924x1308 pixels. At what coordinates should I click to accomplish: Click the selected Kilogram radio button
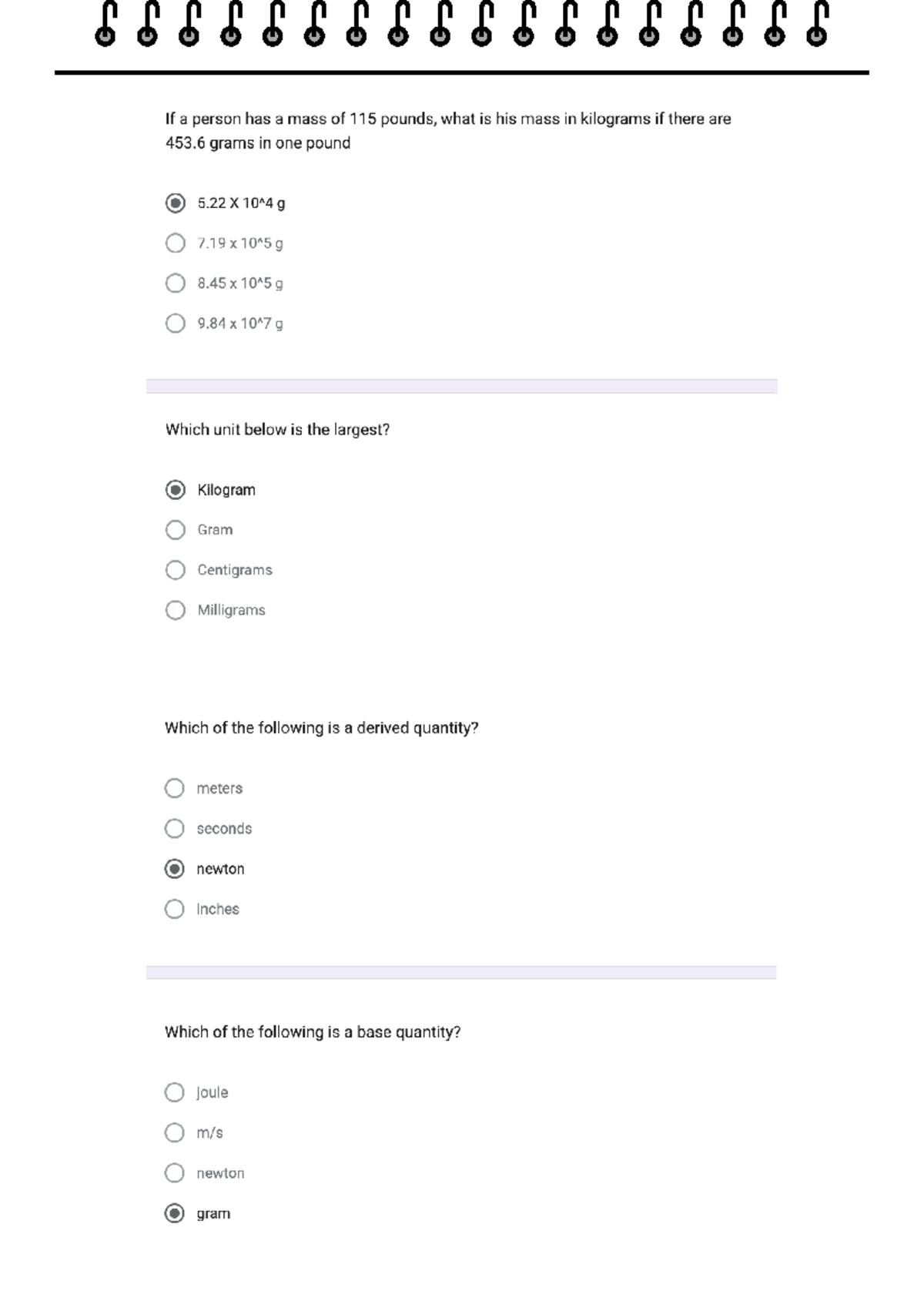[x=176, y=489]
